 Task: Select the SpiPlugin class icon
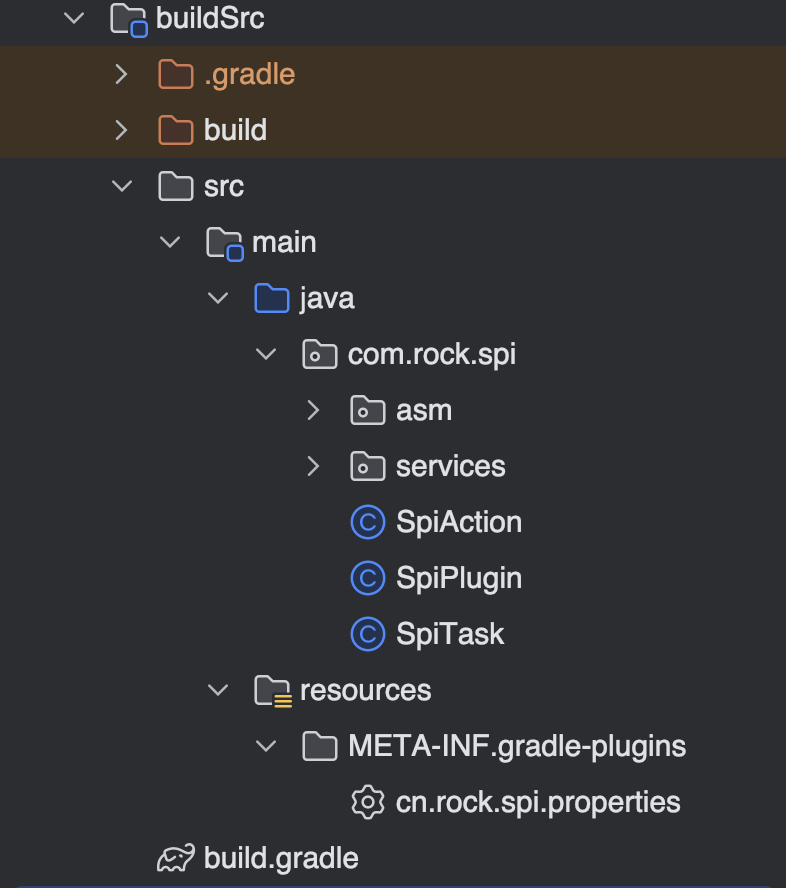tap(368, 577)
